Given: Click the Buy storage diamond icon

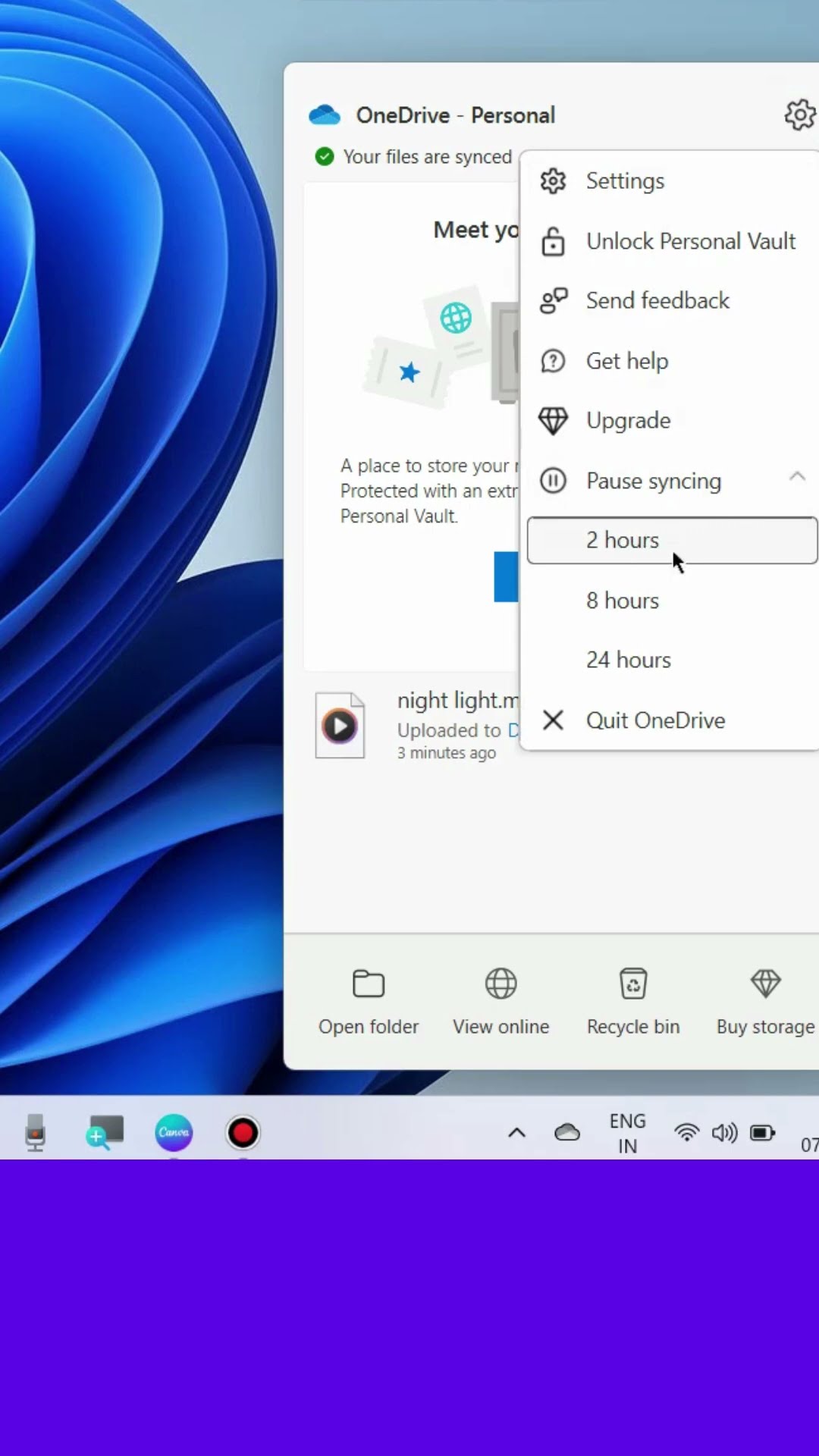Looking at the screenshot, I should click(766, 984).
